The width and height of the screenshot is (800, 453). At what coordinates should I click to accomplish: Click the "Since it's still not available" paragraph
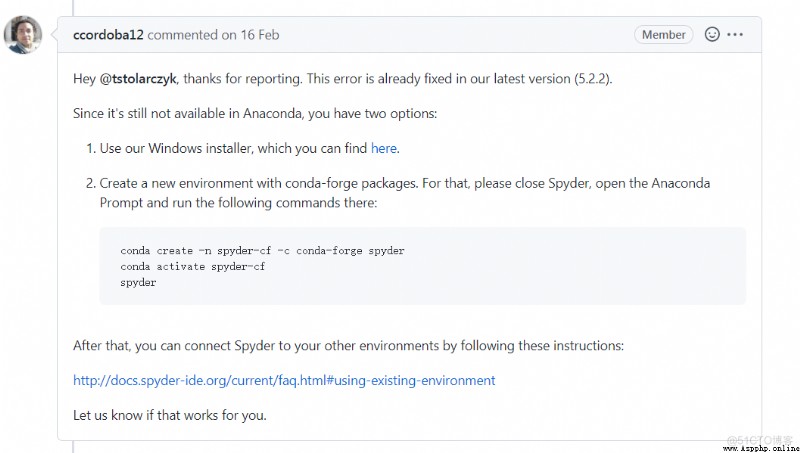(255, 113)
